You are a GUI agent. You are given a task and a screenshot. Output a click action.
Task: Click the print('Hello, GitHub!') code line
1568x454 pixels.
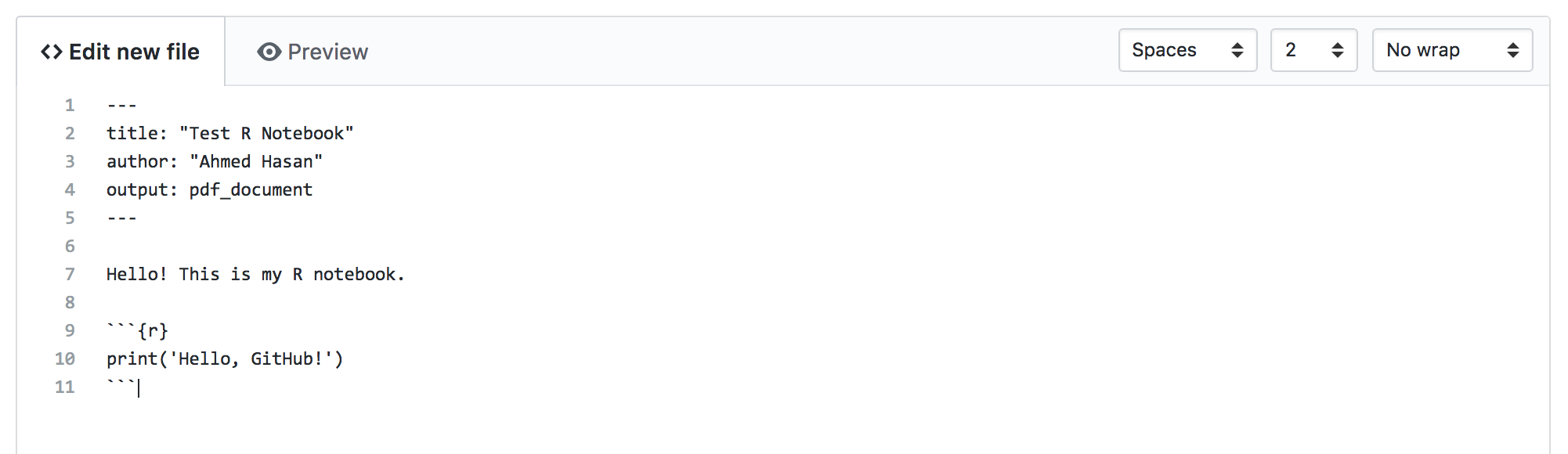(x=225, y=359)
